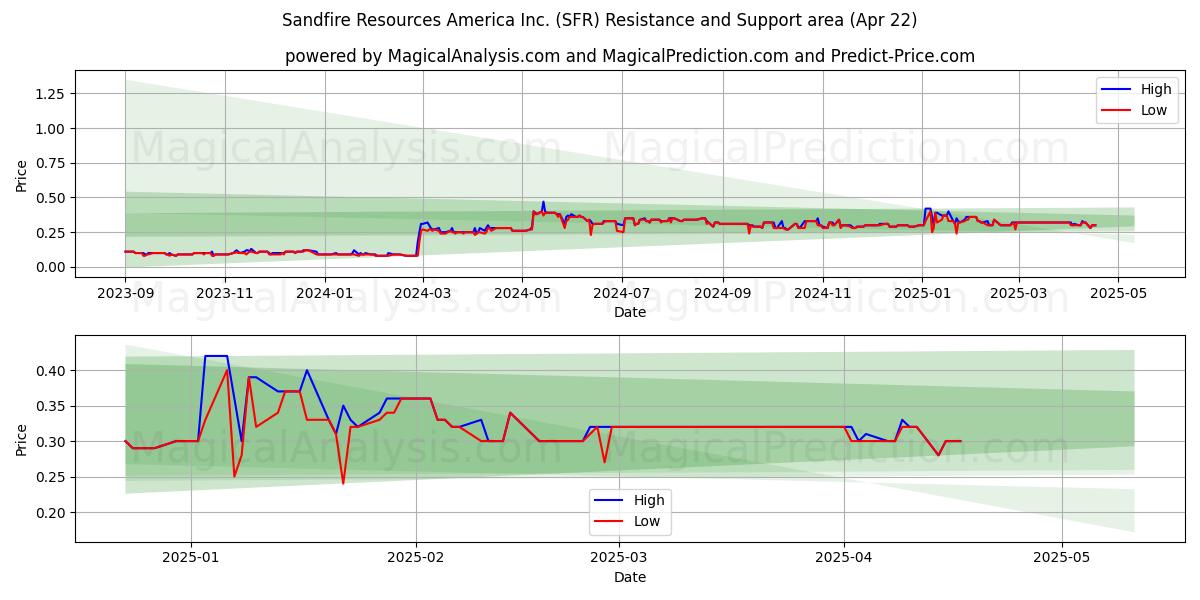Click the '2025-01' tick of the upper chart
This screenshot has height=600, width=1200.
[923, 294]
